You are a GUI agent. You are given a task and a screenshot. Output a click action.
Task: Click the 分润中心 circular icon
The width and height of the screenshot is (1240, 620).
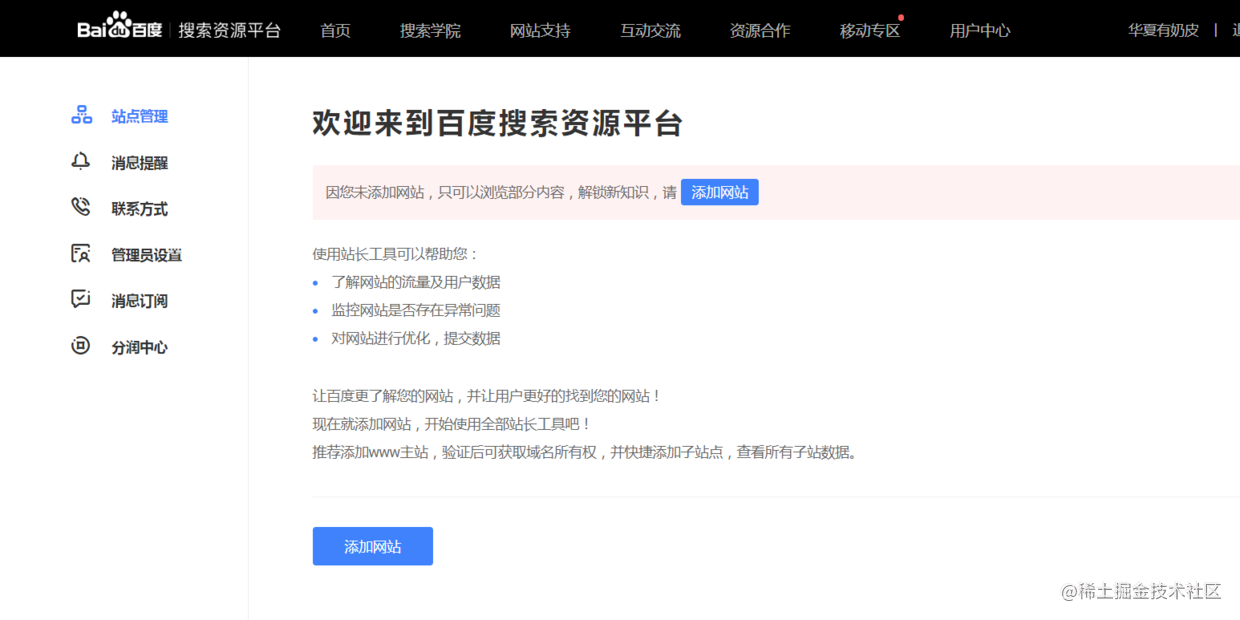tap(81, 346)
